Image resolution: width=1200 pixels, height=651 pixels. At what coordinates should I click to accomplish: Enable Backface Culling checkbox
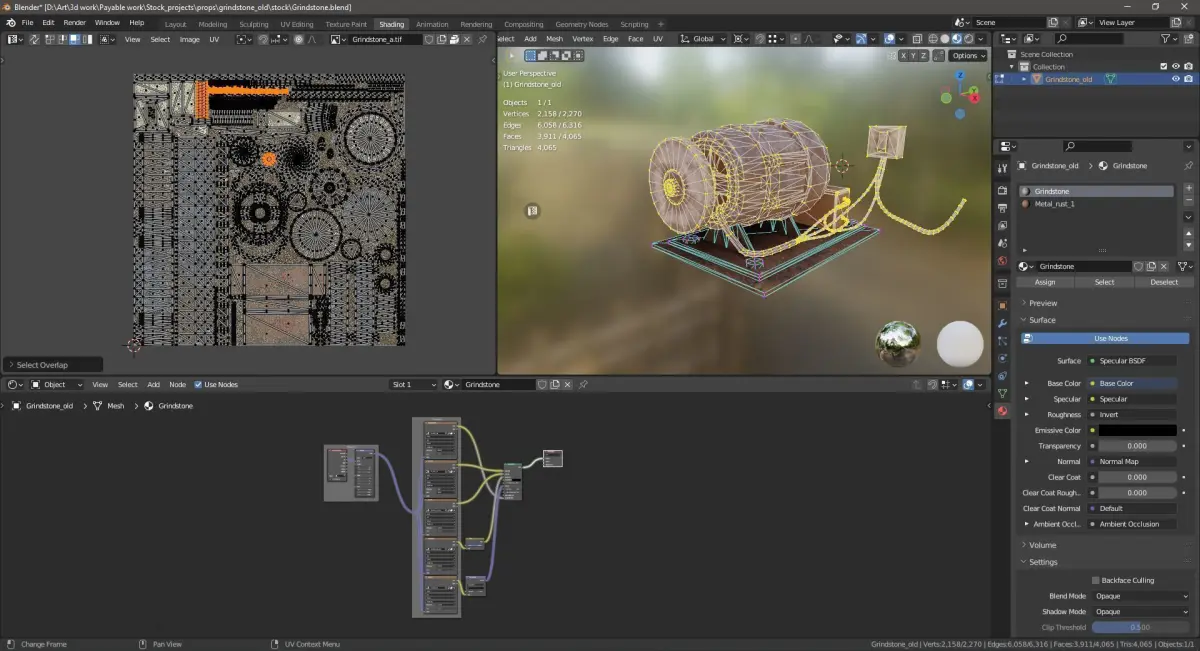coord(1096,580)
